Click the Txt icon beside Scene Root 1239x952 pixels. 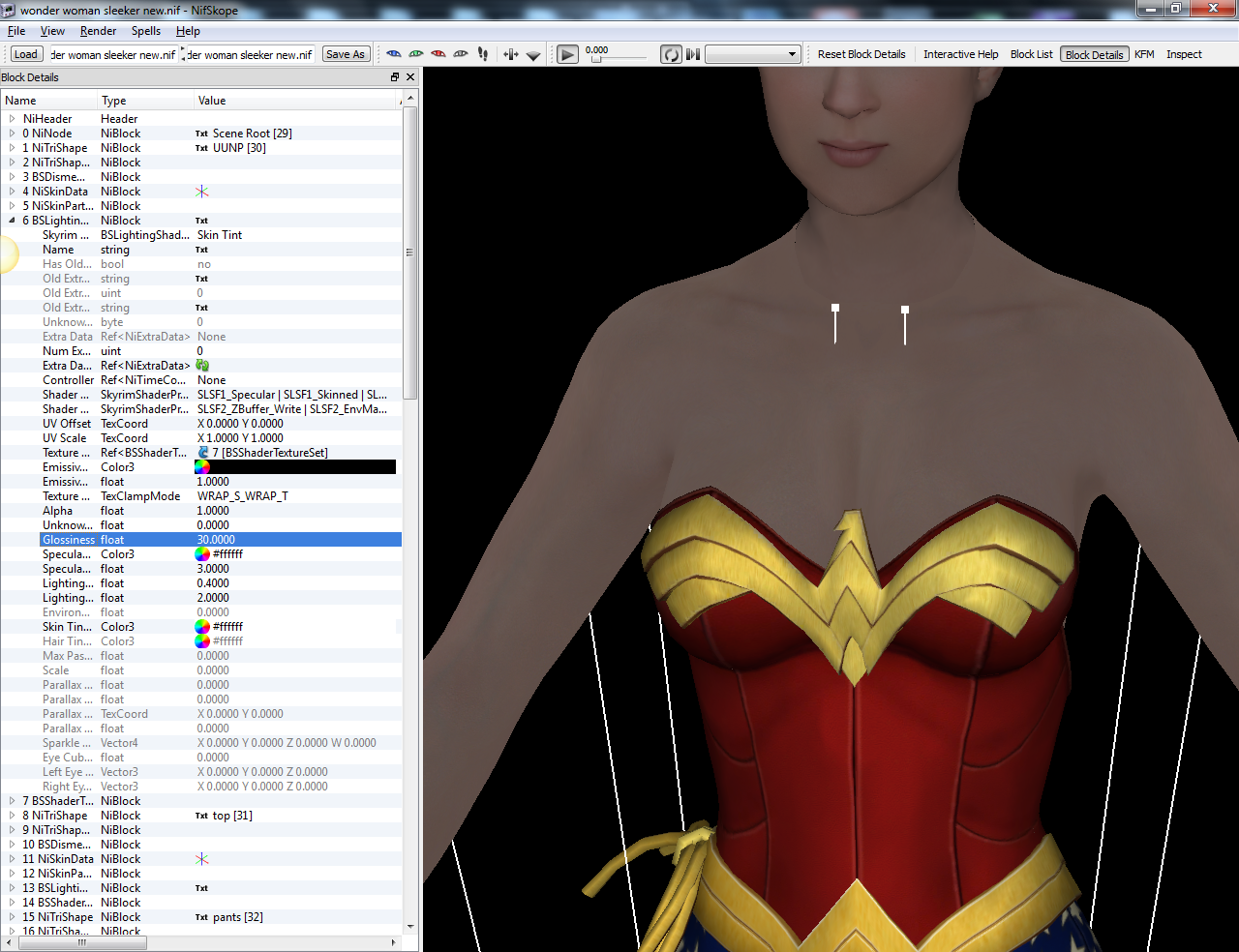pos(201,134)
